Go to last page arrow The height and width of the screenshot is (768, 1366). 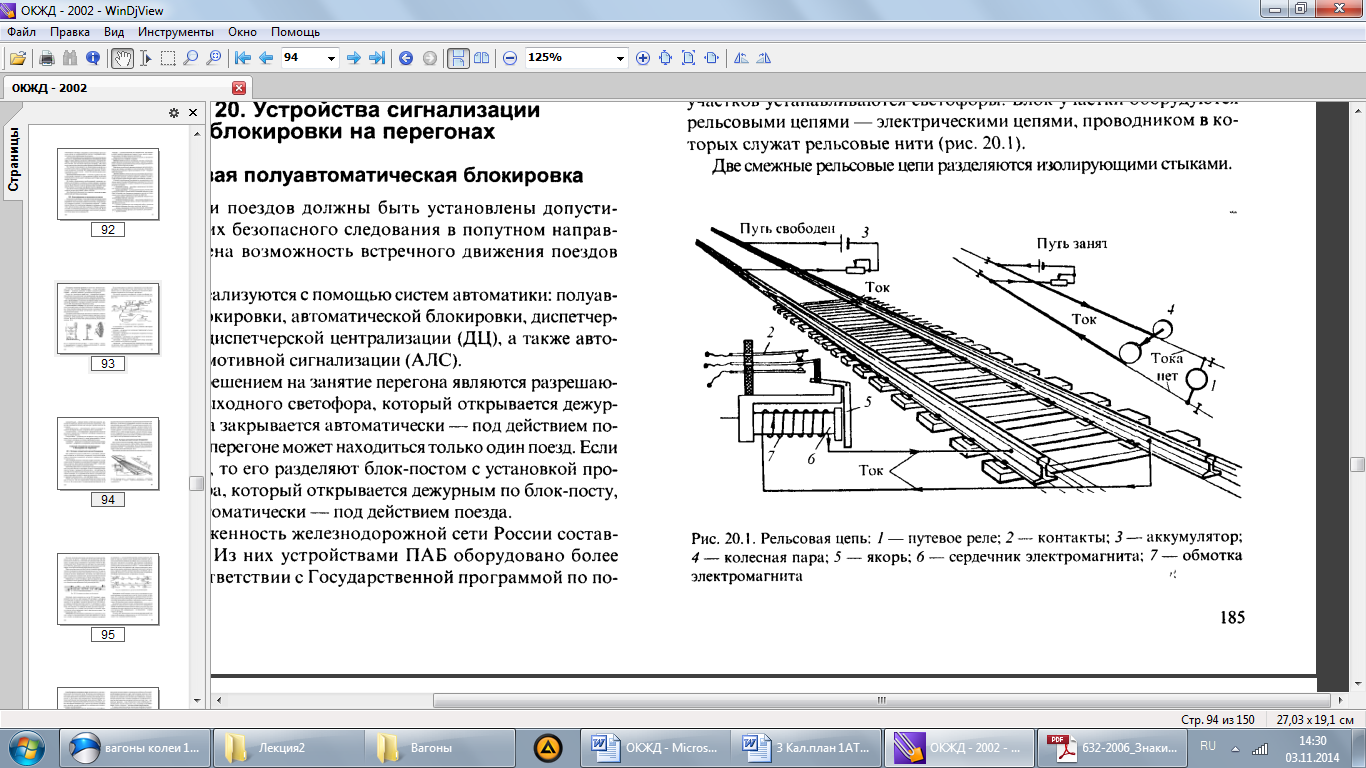376,58
